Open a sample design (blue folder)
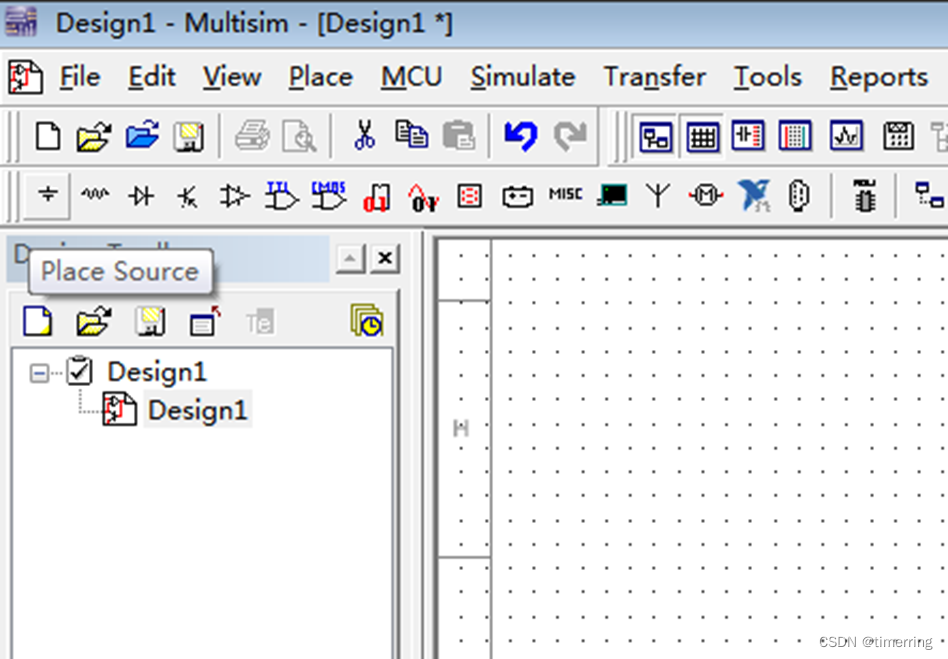Viewport: 948px width, 659px height. tap(142, 134)
